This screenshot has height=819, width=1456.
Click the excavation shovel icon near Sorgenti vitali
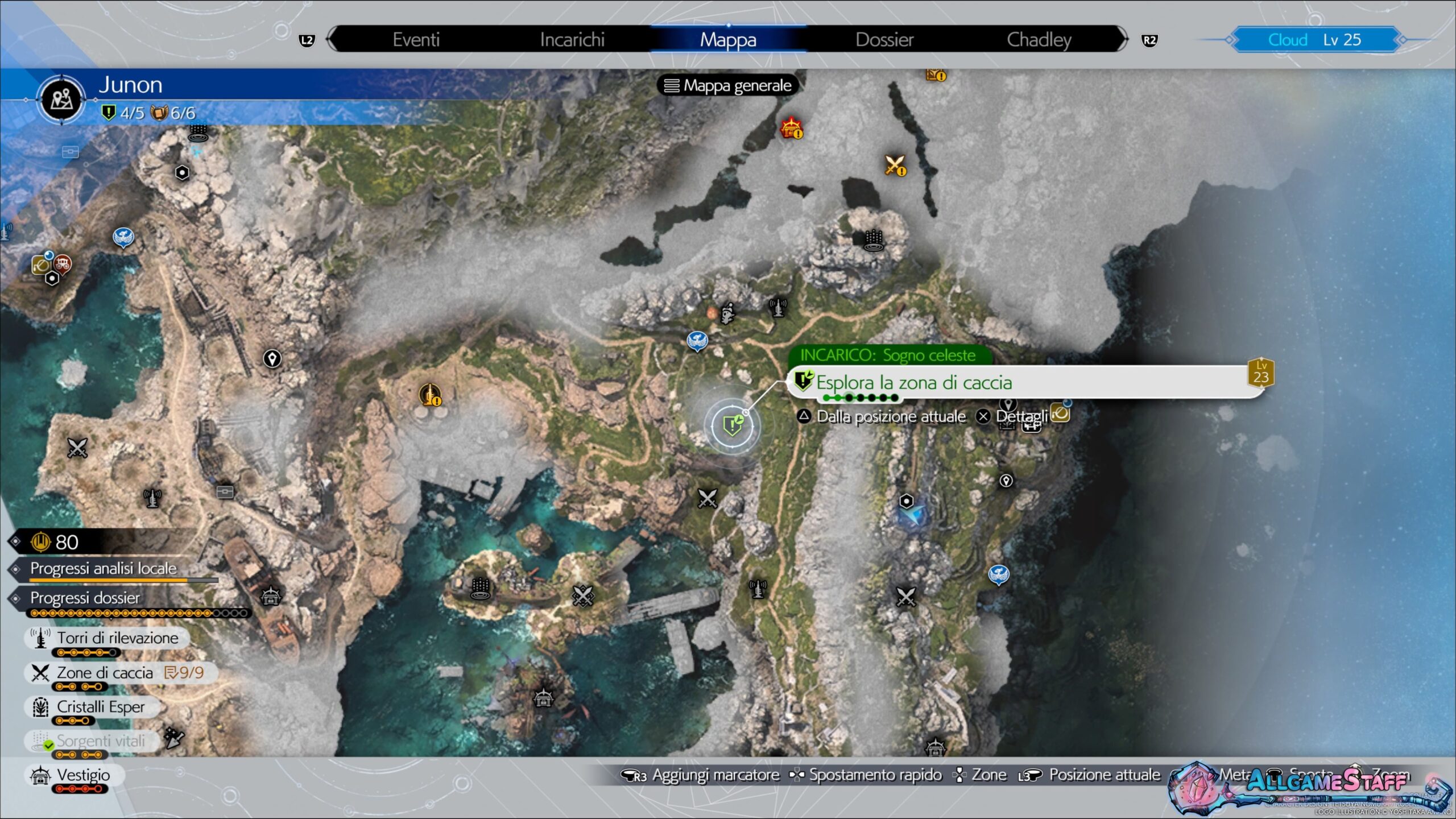tap(173, 738)
